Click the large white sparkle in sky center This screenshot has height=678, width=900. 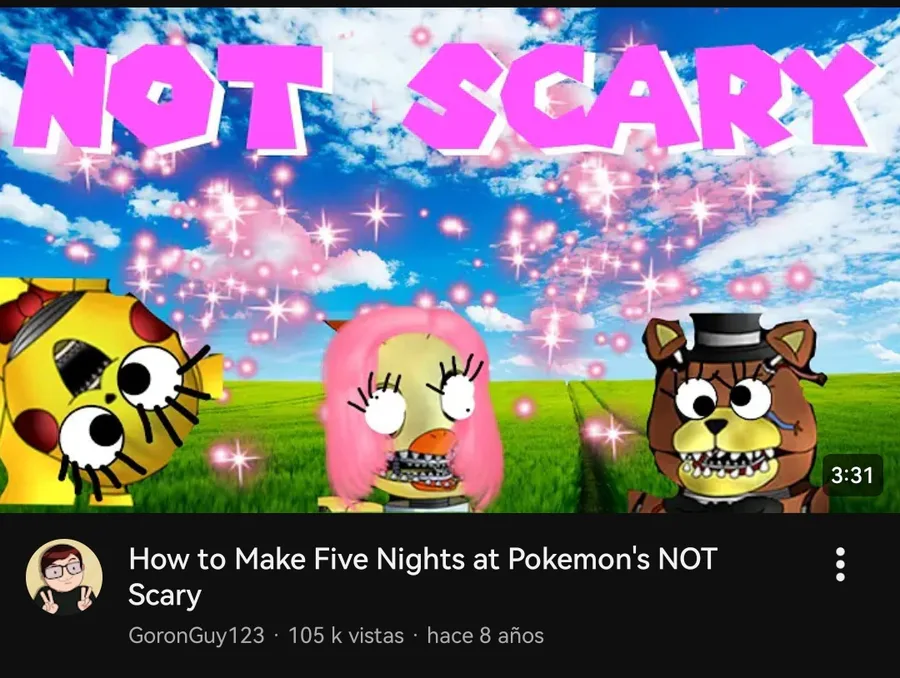pos(377,215)
